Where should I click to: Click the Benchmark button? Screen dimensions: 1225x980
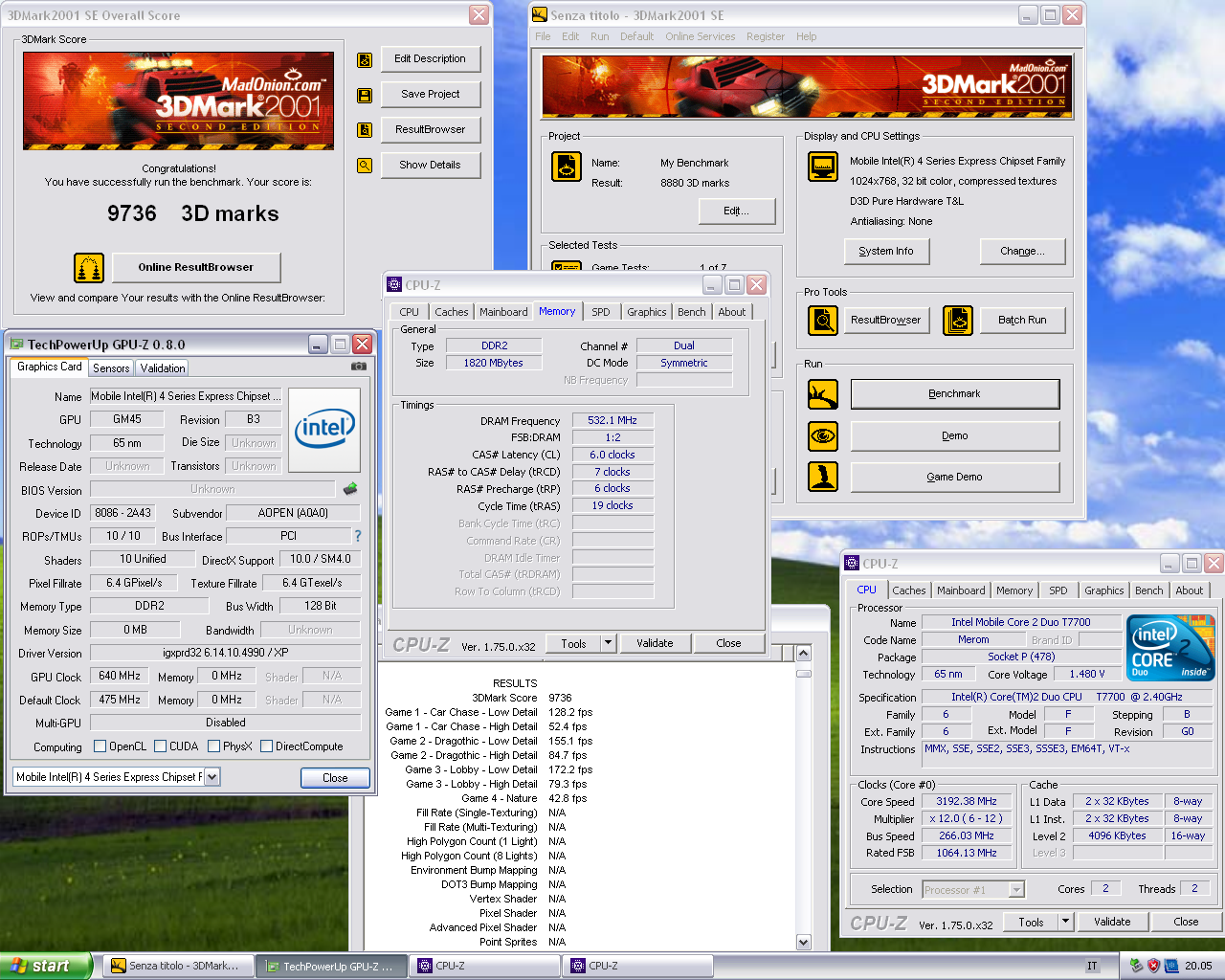(954, 393)
